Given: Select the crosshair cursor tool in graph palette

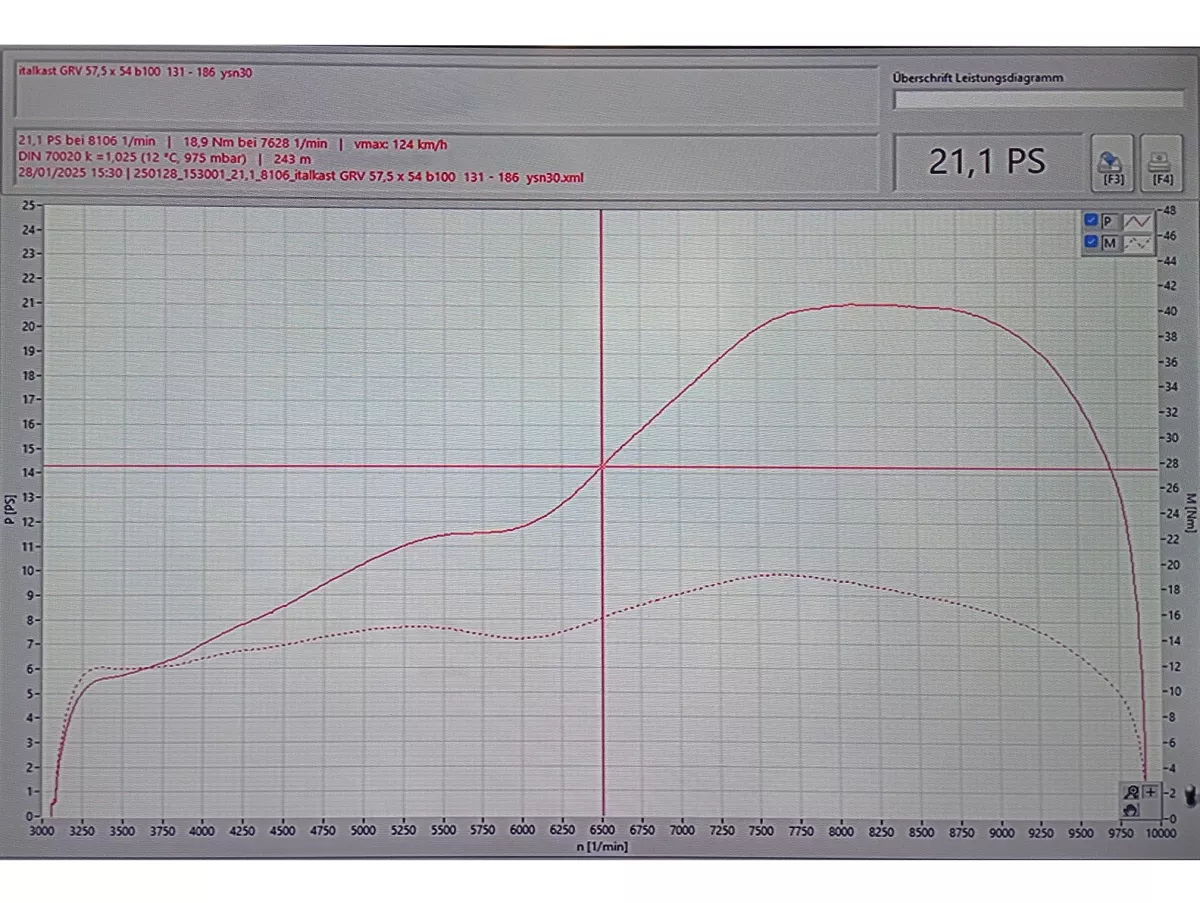Looking at the screenshot, I should click(1150, 791).
